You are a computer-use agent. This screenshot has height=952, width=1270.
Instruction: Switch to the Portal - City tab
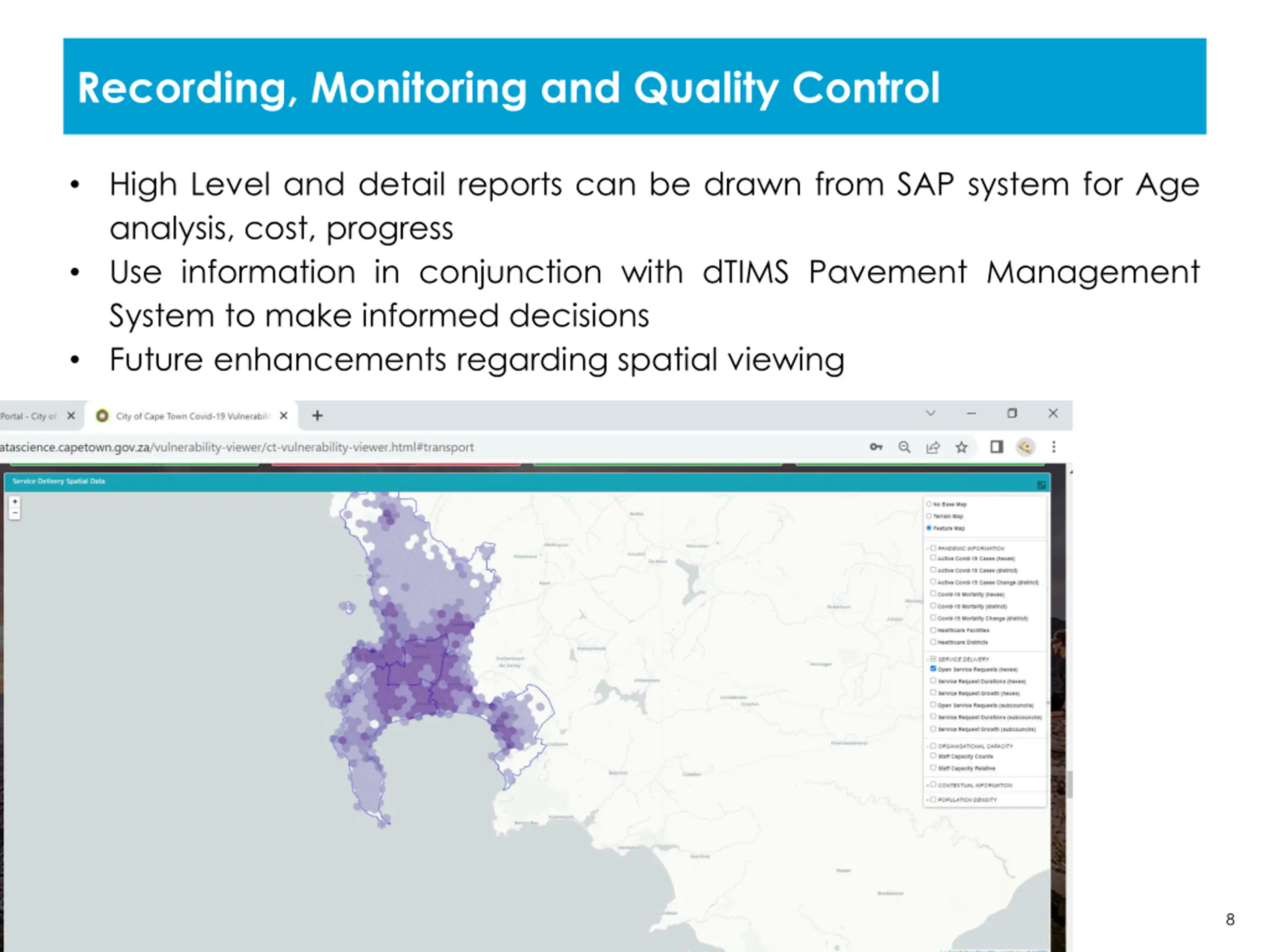tap(29, 416)
